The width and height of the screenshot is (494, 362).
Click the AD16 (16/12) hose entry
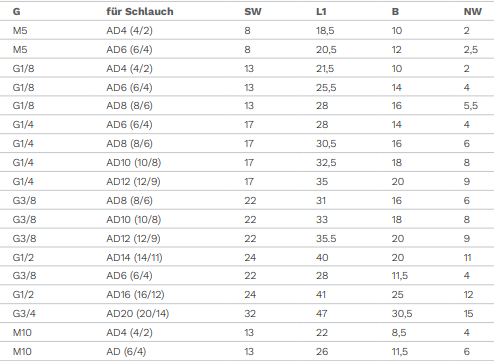pos(135,295)
